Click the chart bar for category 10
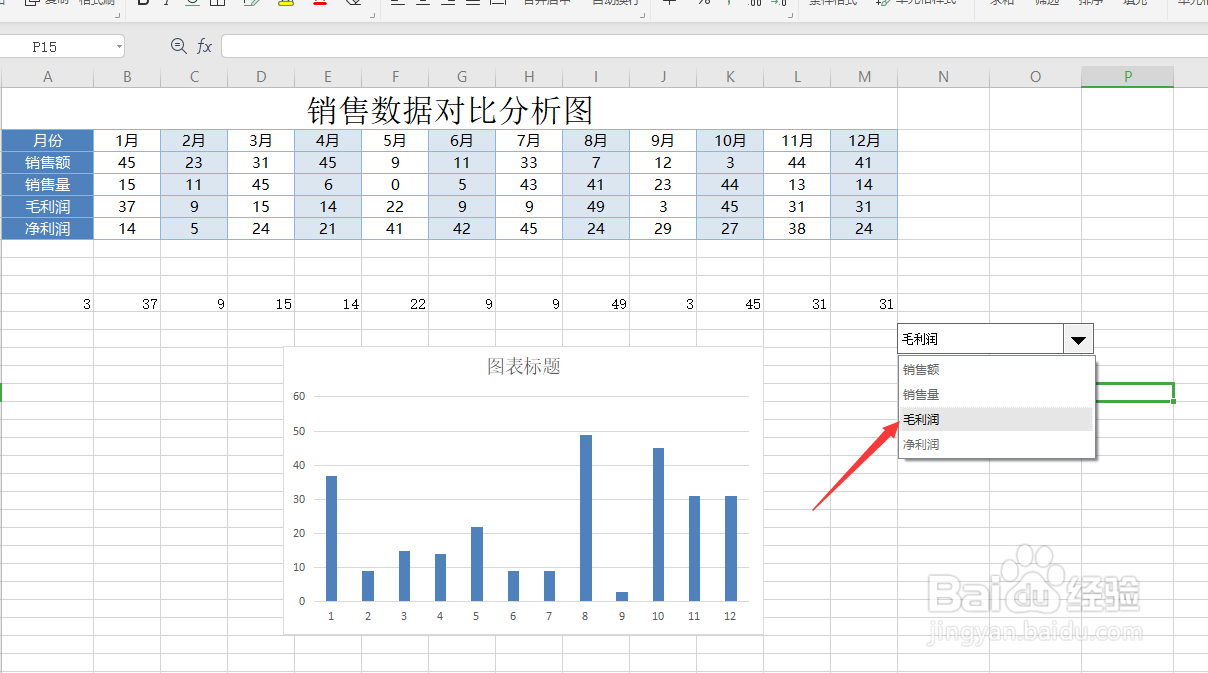Image resolution: width=1208 pixels, height=673 pixels. [658, 525]
